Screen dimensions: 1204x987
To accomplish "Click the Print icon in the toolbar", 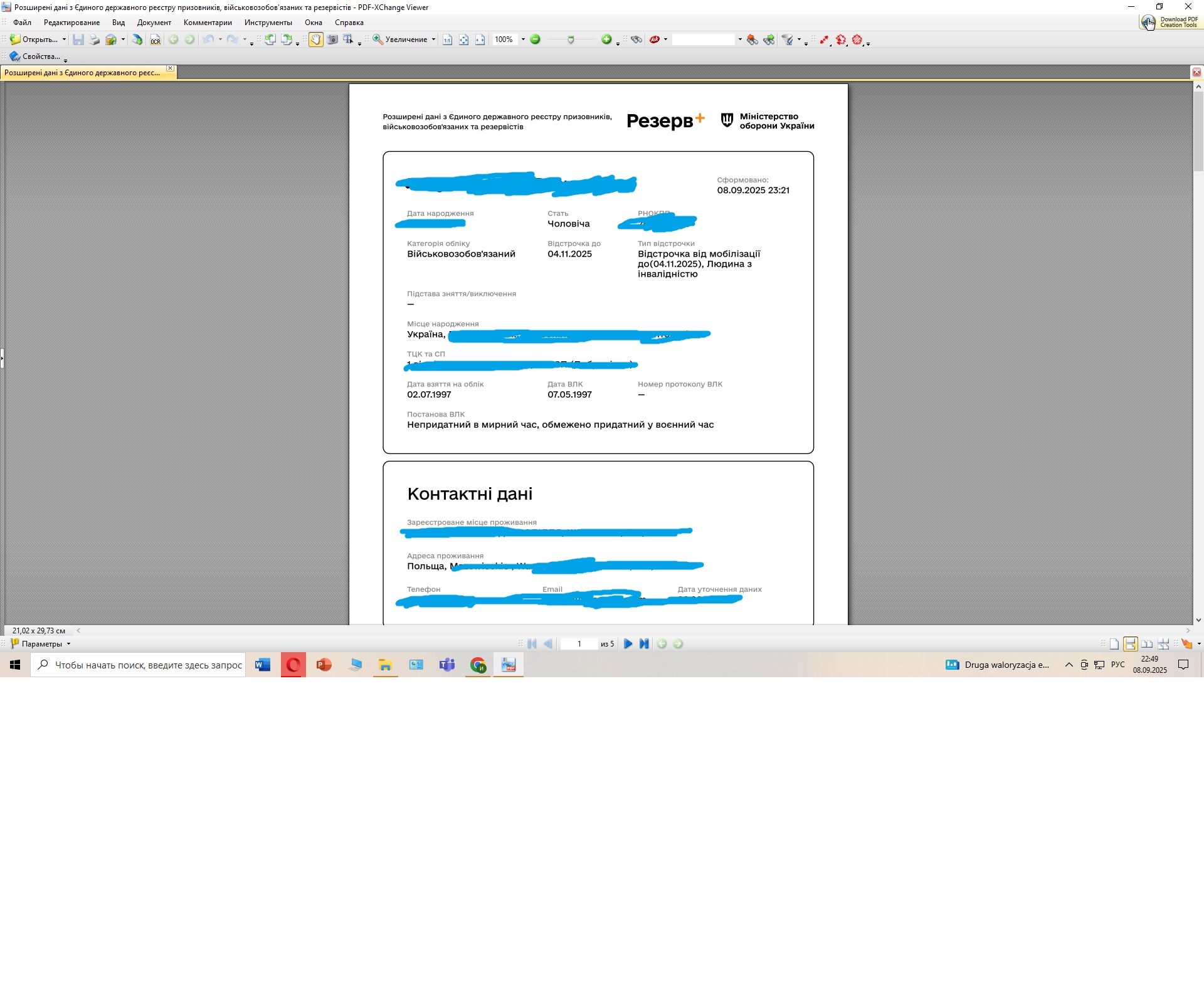I will 94,40.
